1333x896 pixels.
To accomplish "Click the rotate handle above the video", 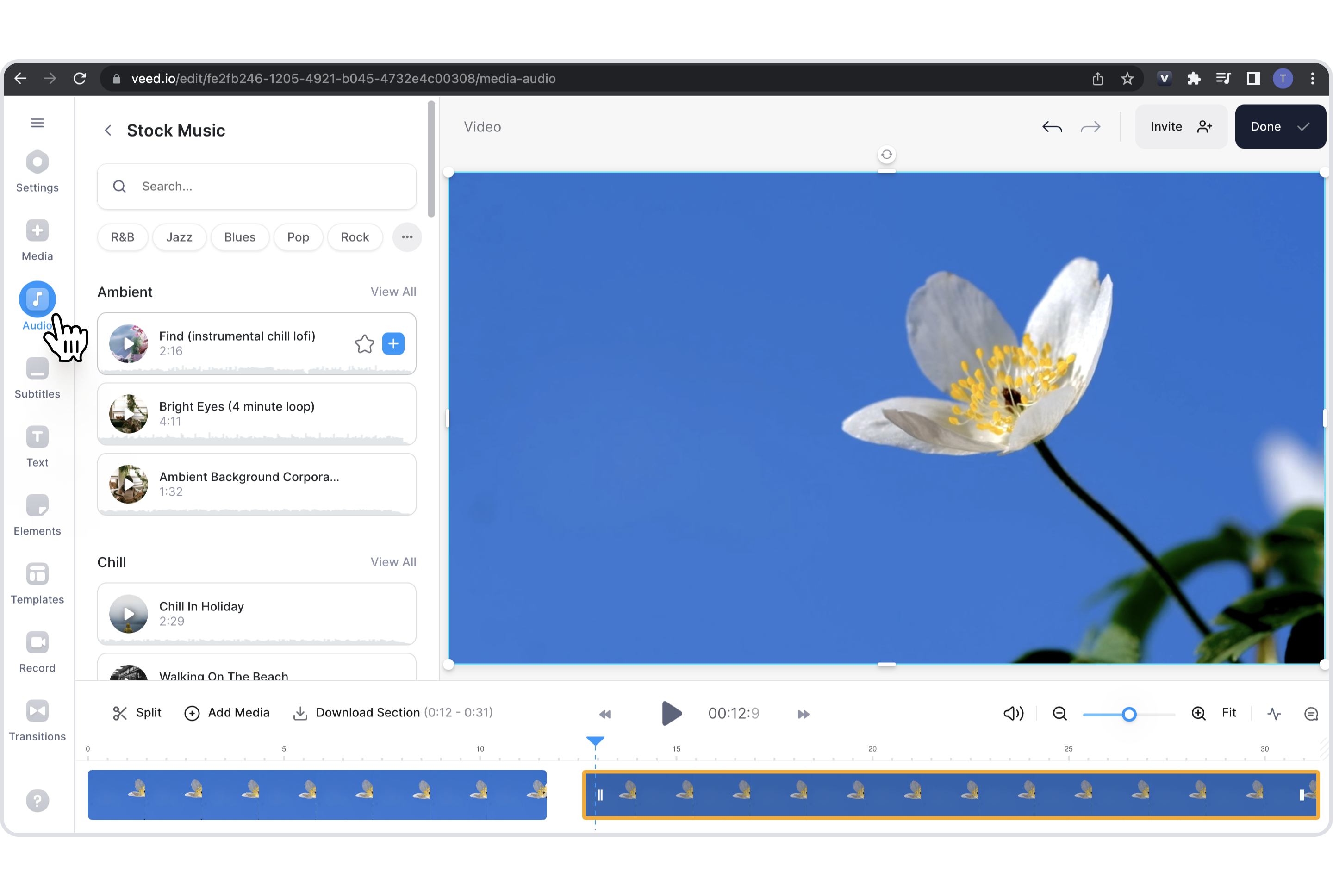I will 886,154.
